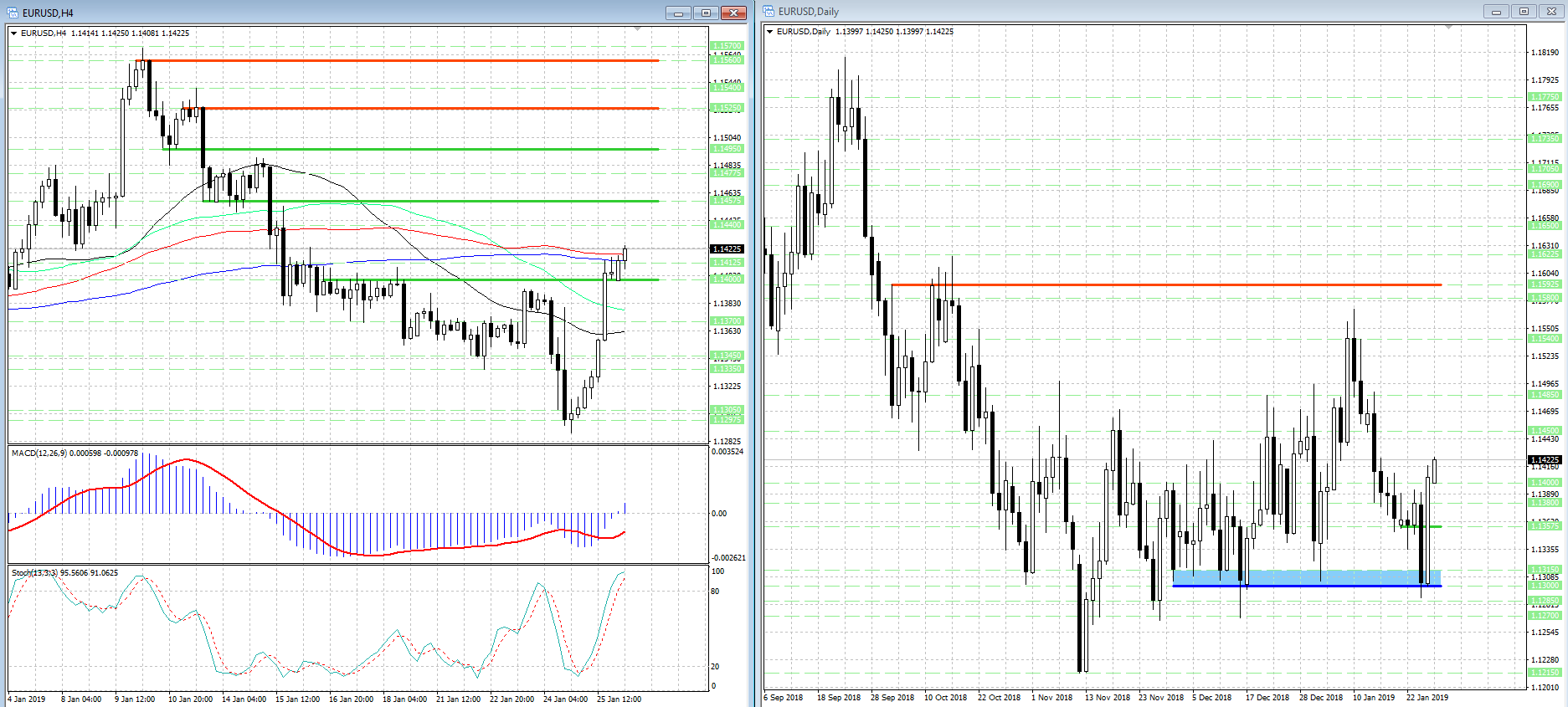
Task: Click the '13 Nov 2018' date label in Daily chart
Action: 1108,697
